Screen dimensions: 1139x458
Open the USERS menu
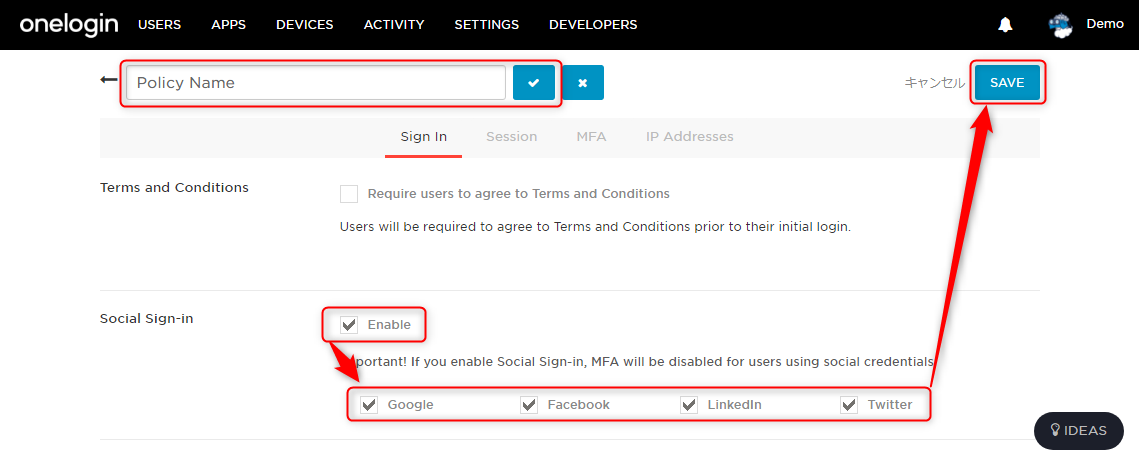(x=159, y=25)
